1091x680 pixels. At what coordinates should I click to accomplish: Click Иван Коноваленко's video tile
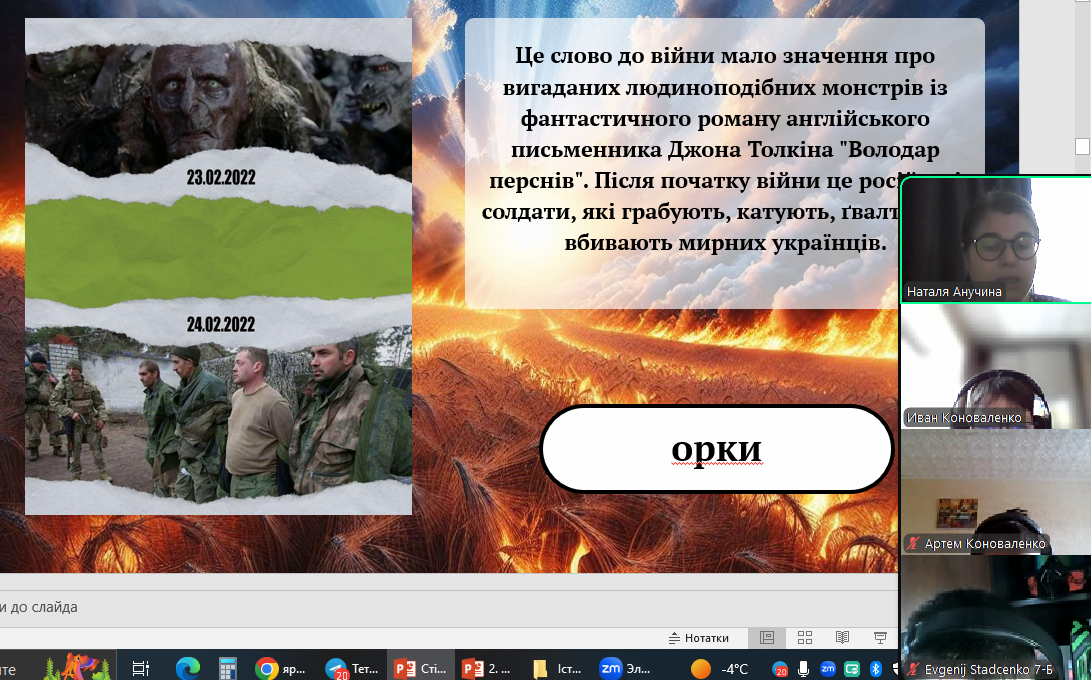pyautogui.click(x=996, y=366)
